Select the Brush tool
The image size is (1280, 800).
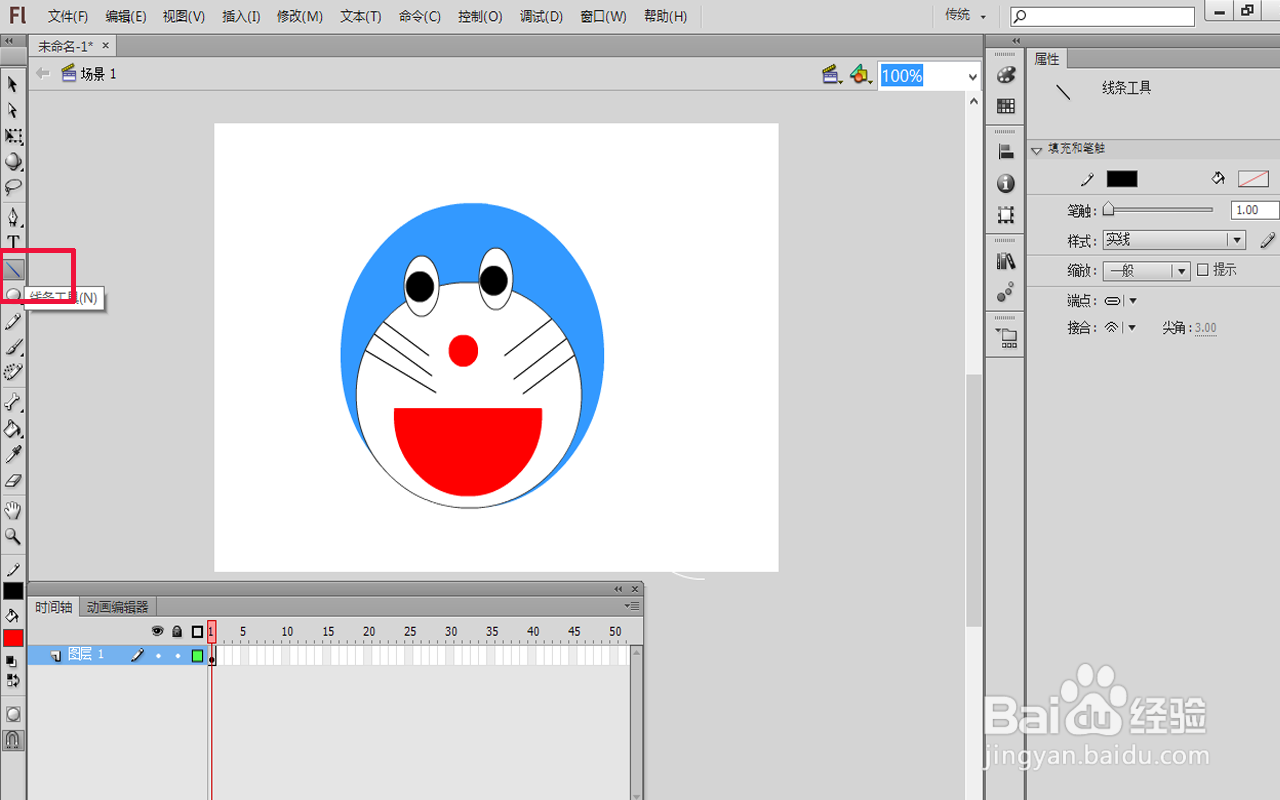pyautogui.click(x=13, y=347)
